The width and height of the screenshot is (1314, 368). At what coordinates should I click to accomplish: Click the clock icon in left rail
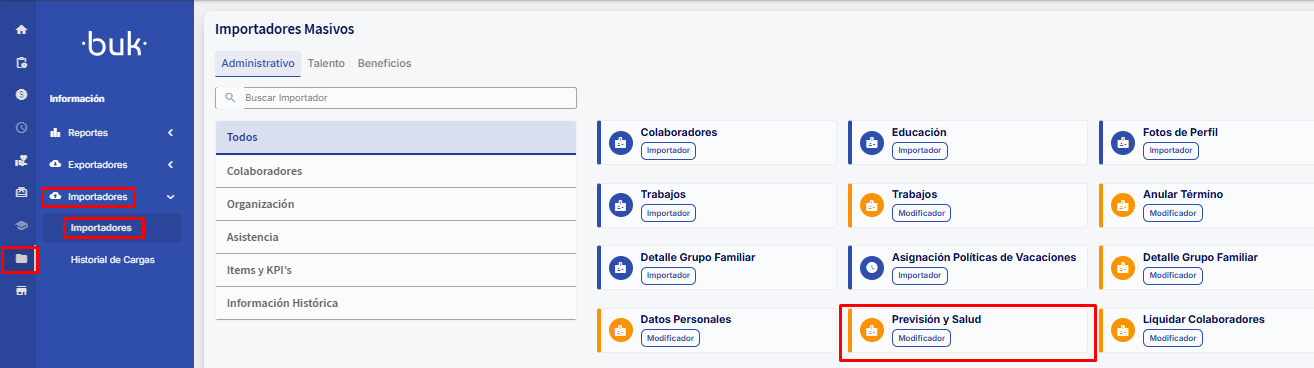(x=21, y=127)
